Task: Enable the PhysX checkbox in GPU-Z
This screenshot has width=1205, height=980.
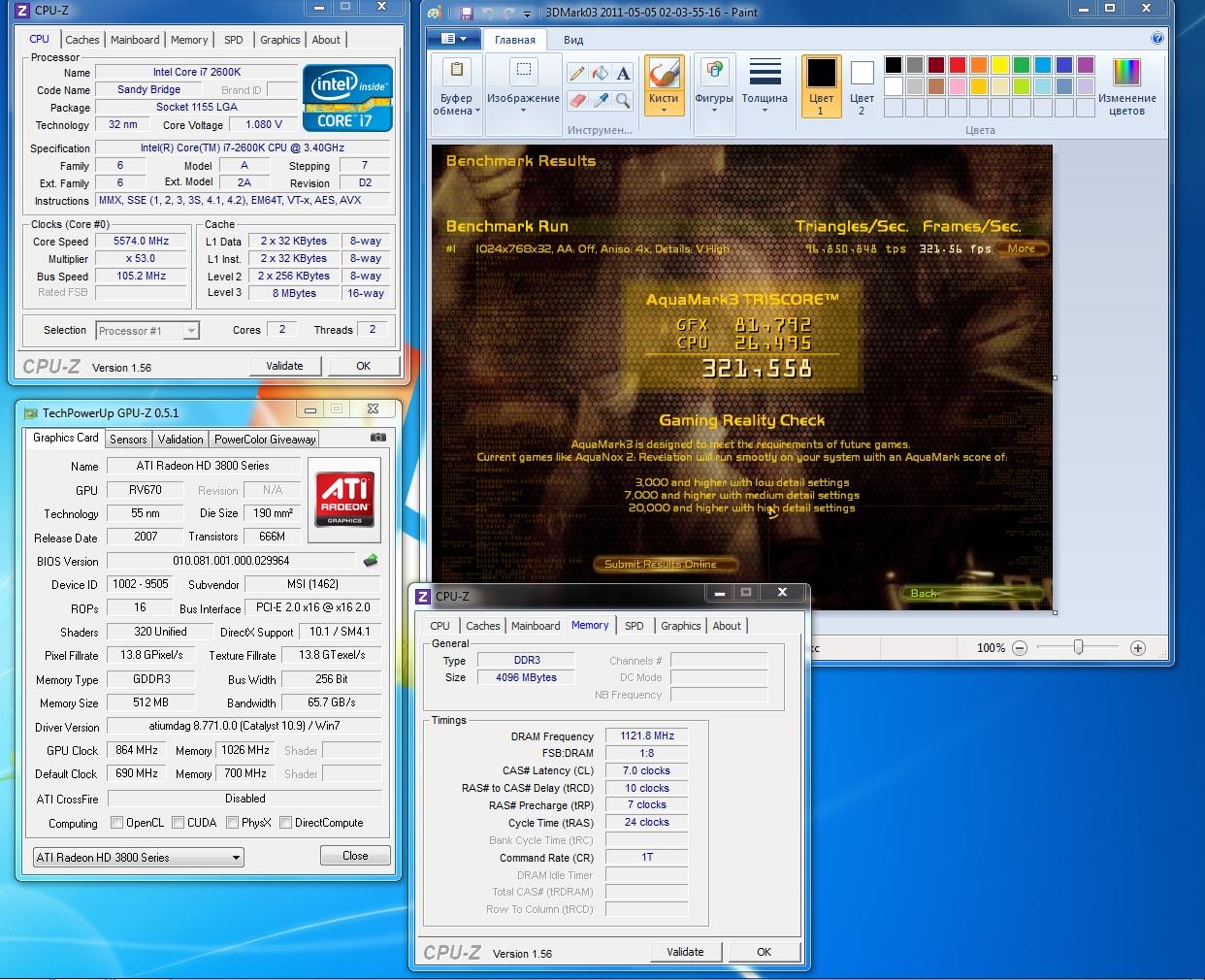Action: point(232,823)
